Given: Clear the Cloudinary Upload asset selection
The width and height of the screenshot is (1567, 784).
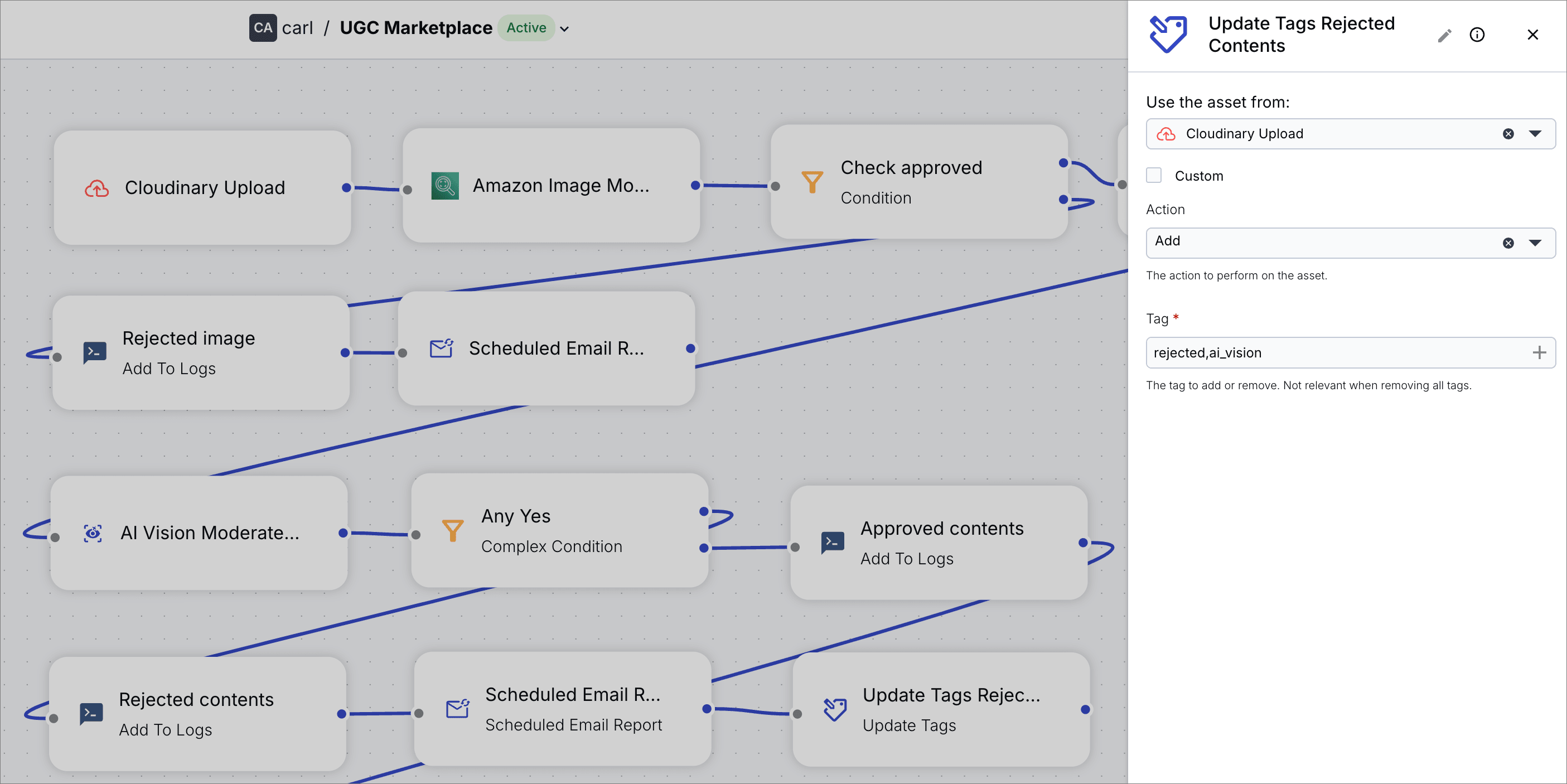Looking at the screenshot, I should 1508,134.
